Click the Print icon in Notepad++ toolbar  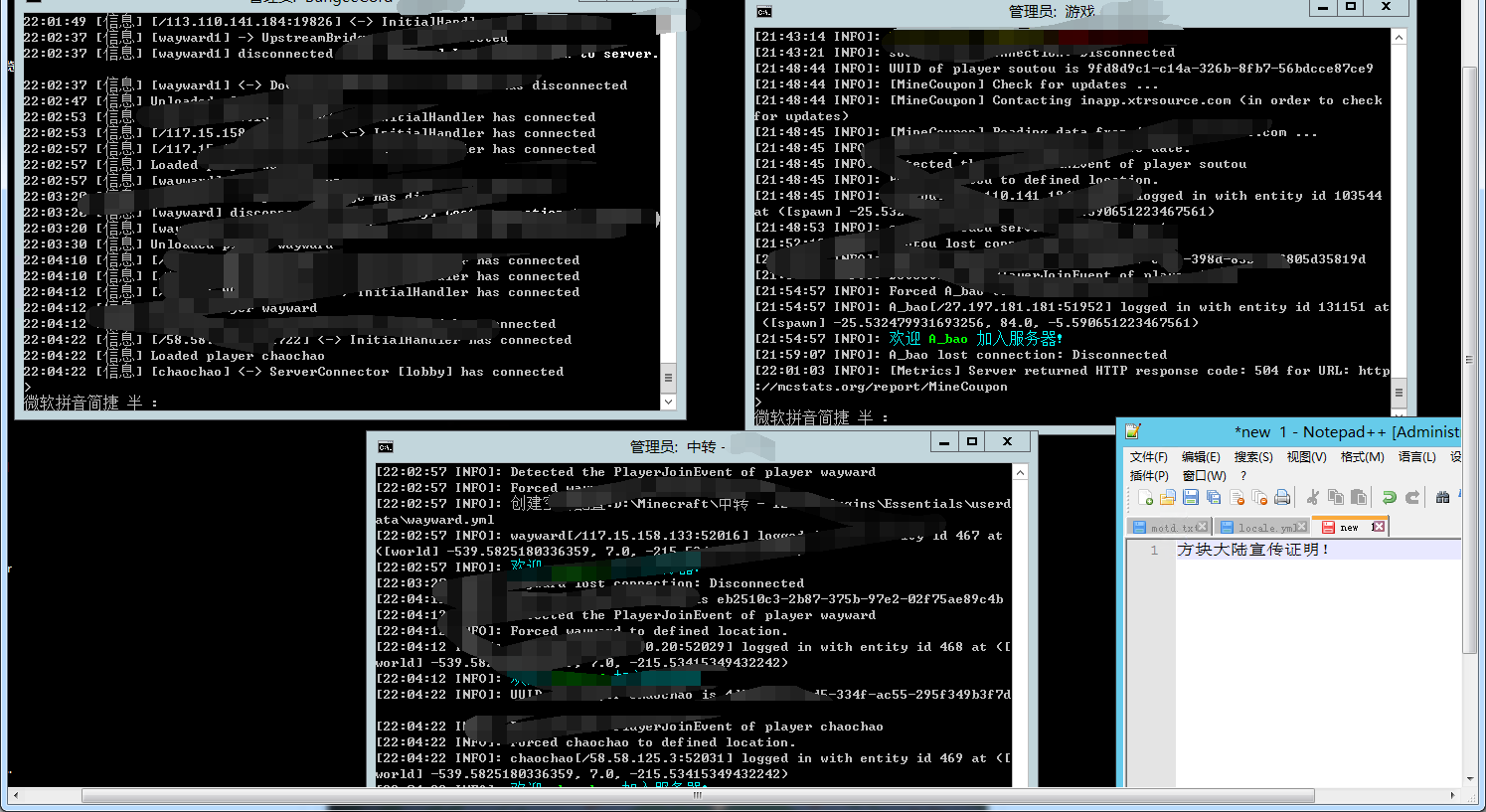click(1282, 497)
